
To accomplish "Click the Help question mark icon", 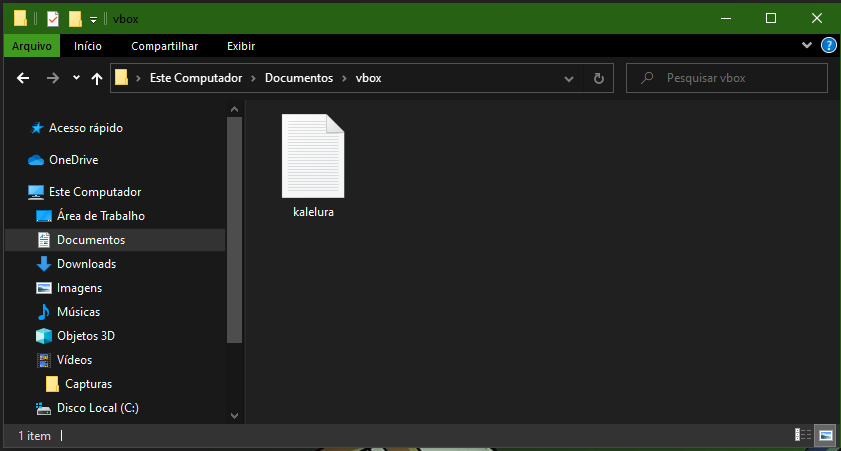I will (828, 45).
